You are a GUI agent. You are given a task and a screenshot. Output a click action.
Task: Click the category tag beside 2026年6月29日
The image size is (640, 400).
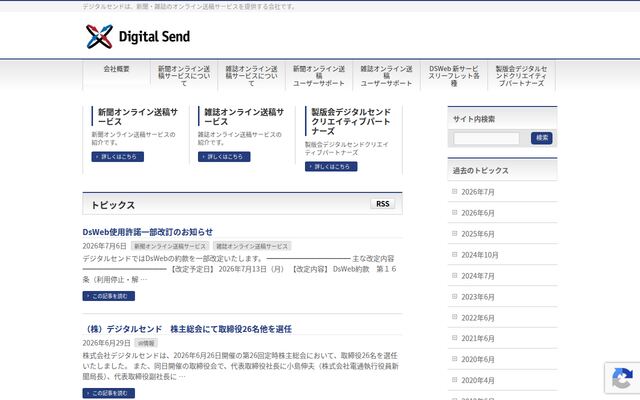coord(146,343)
